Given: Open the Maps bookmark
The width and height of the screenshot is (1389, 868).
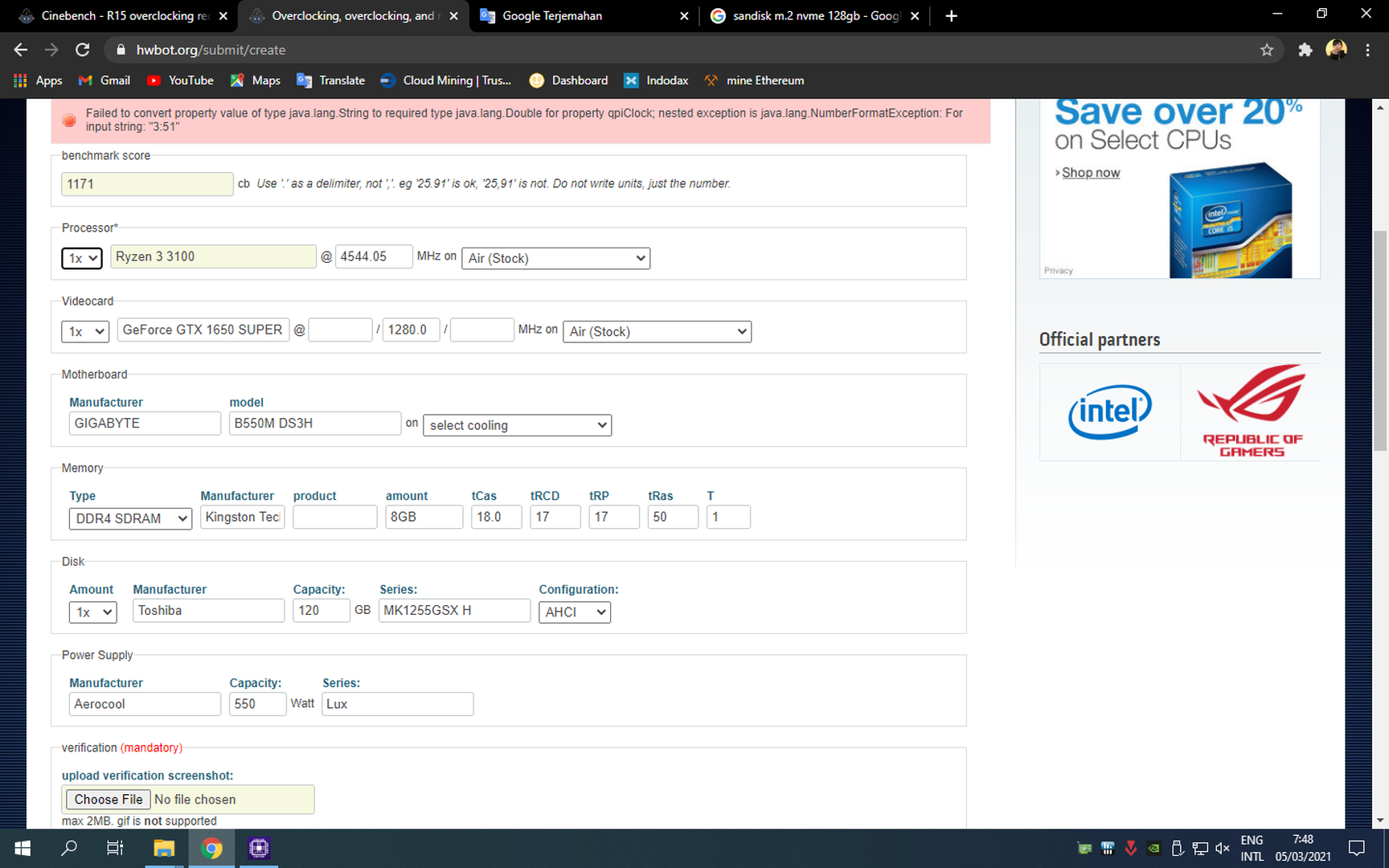Looking at the screenshot, I should pyautogui.click(x=255, y=80).
